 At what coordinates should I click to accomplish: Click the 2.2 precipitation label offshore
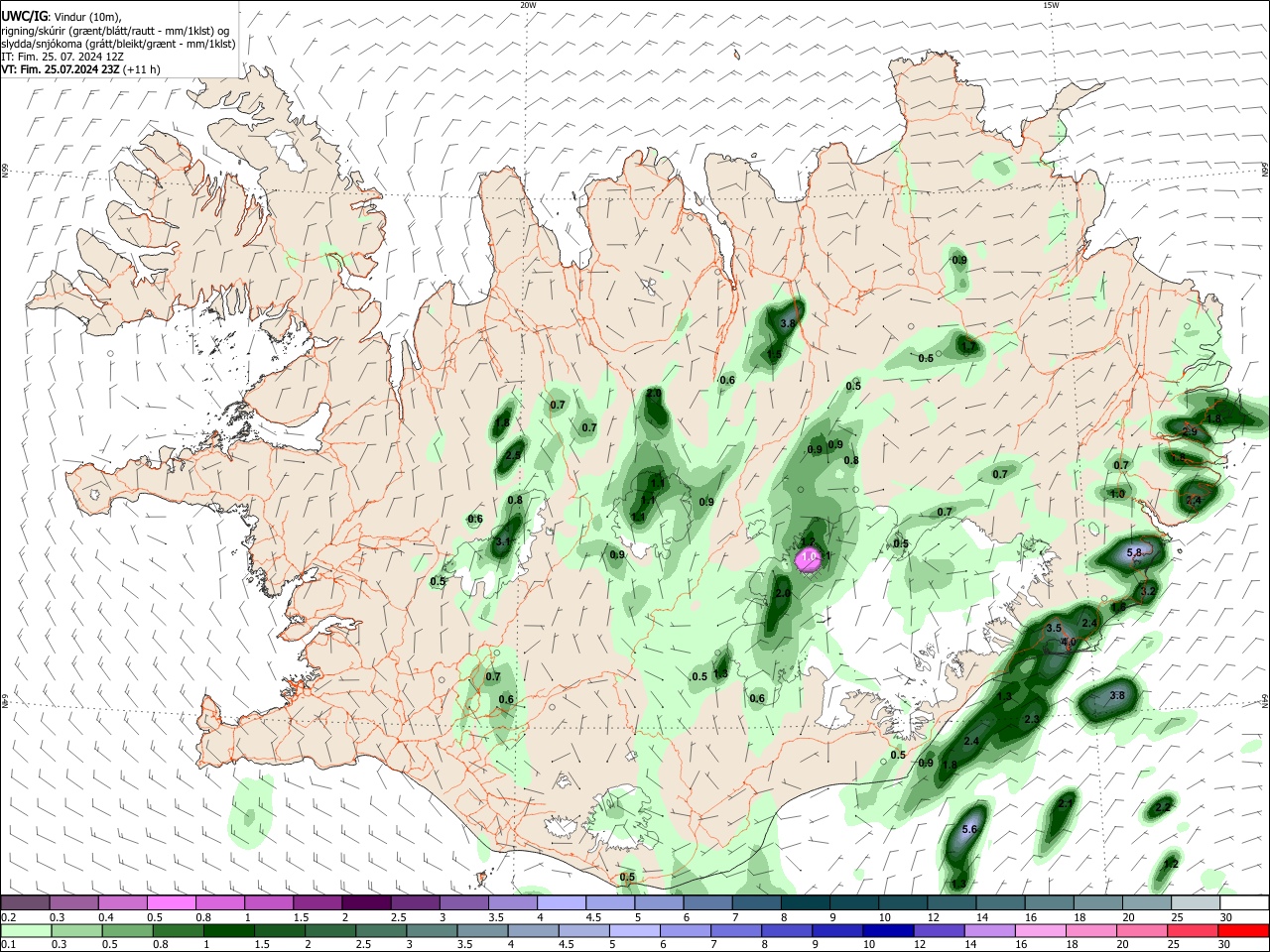(1163, 807)
